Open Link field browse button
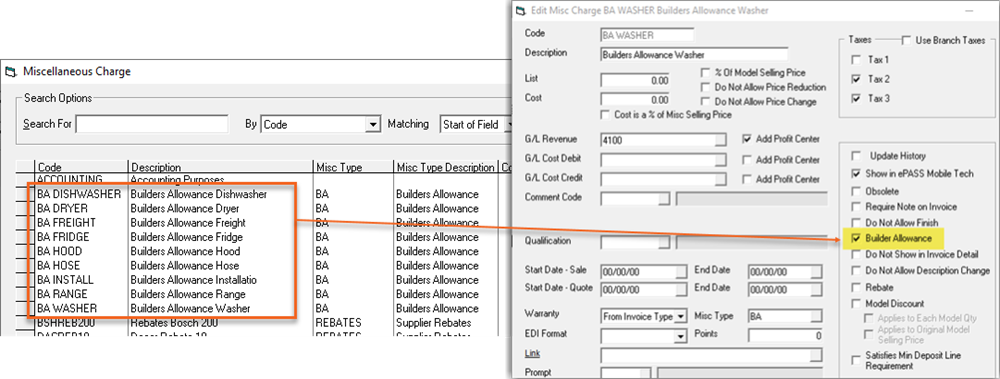Screen dimensions: 1000x379 click(816, 355)
